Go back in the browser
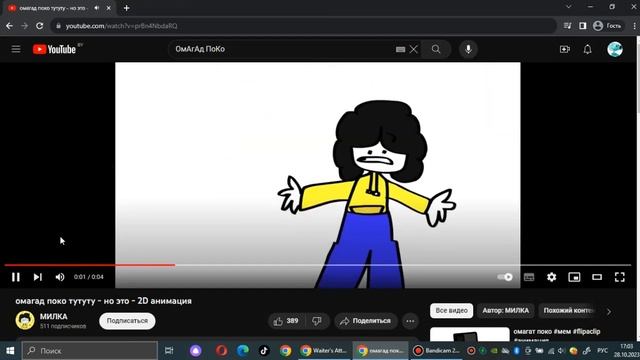Image resolution: width=640 pixels, height=360 pixels. [9, 26]
